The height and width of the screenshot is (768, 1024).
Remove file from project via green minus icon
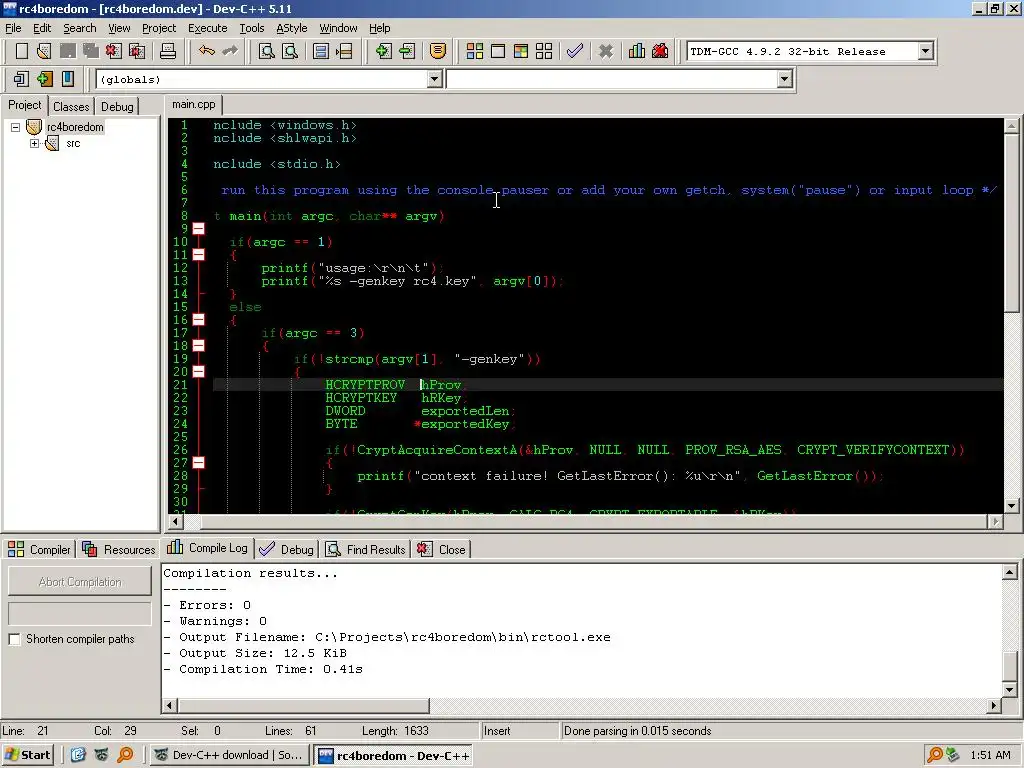tap(407, 51)
